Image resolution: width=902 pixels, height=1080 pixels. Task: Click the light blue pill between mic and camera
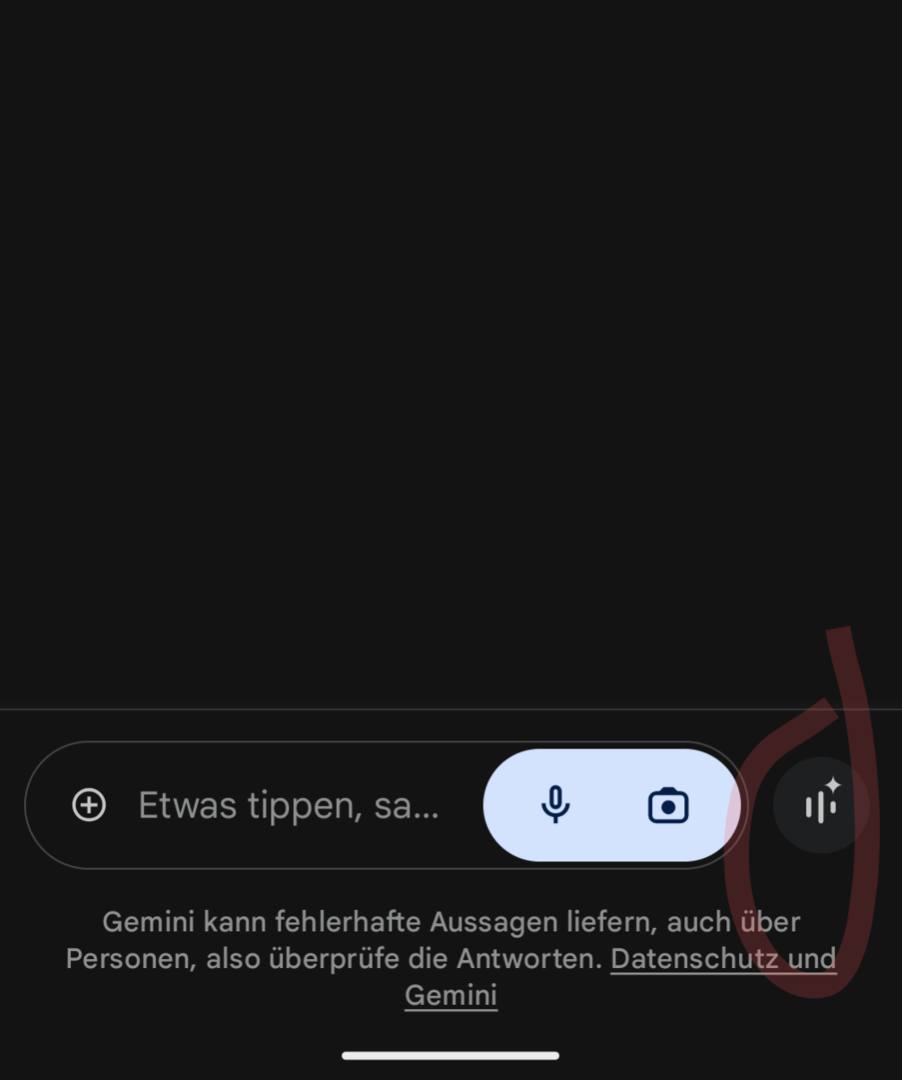[x=611, y=805]
